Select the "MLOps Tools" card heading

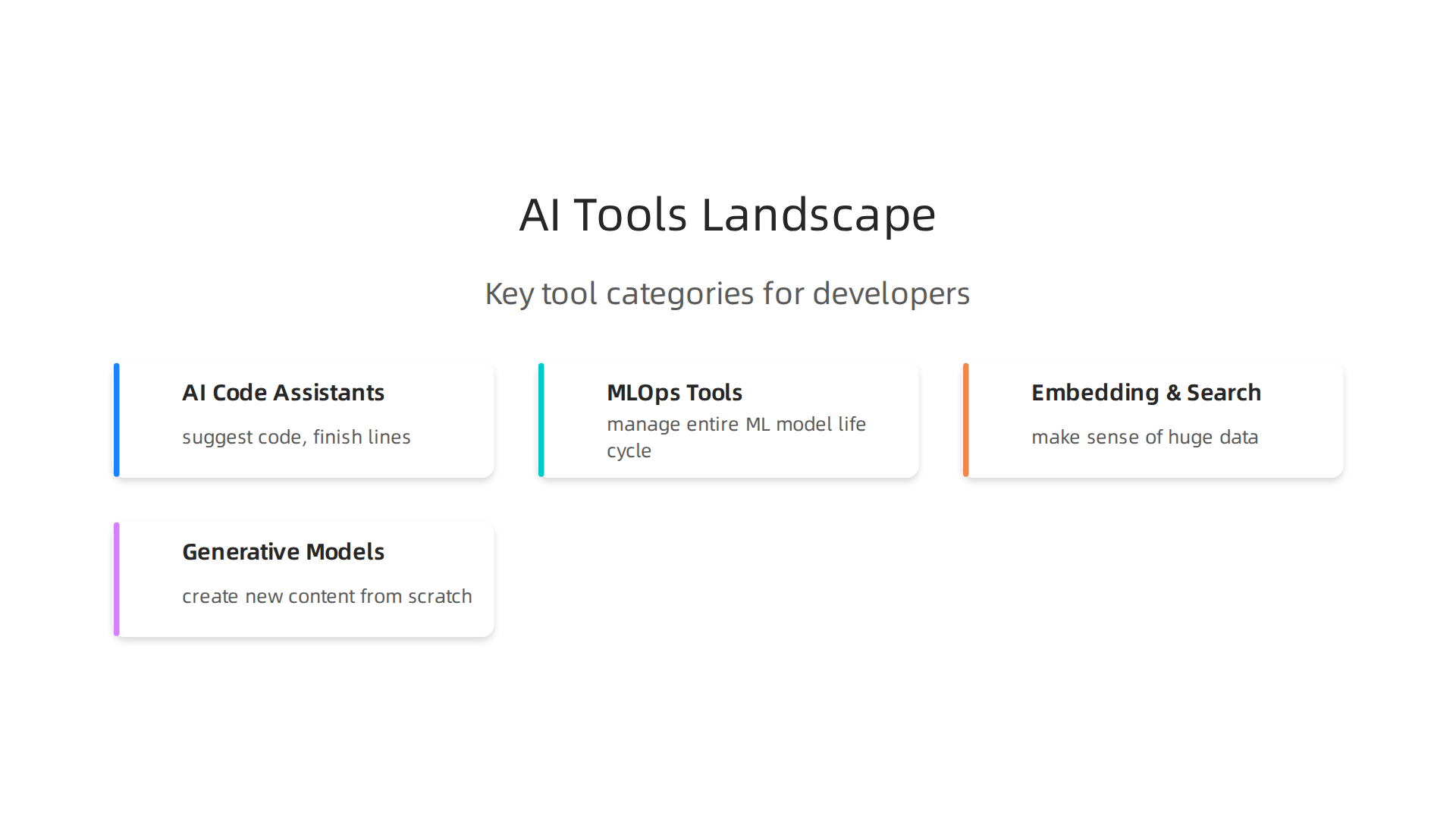point(675,393)
